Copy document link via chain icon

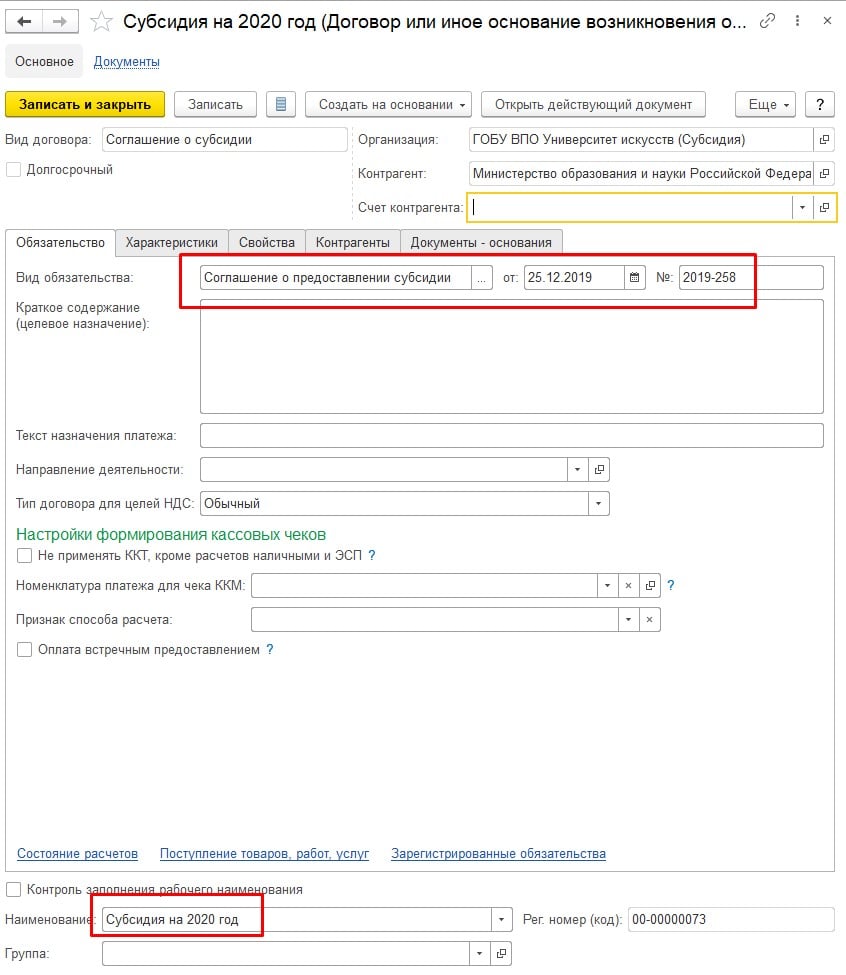[768, 21]
